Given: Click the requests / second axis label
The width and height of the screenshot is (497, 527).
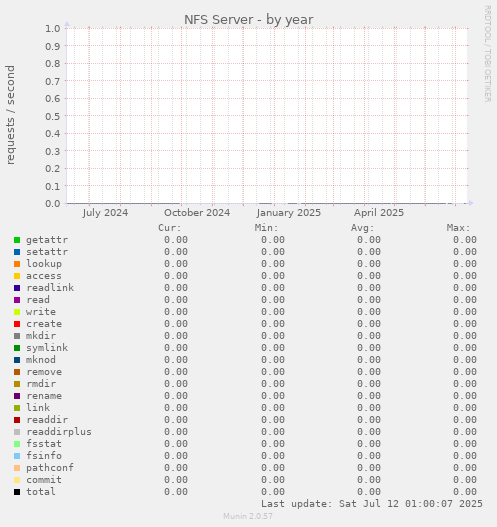Looking at the screenshot, I should pos(10,115).
